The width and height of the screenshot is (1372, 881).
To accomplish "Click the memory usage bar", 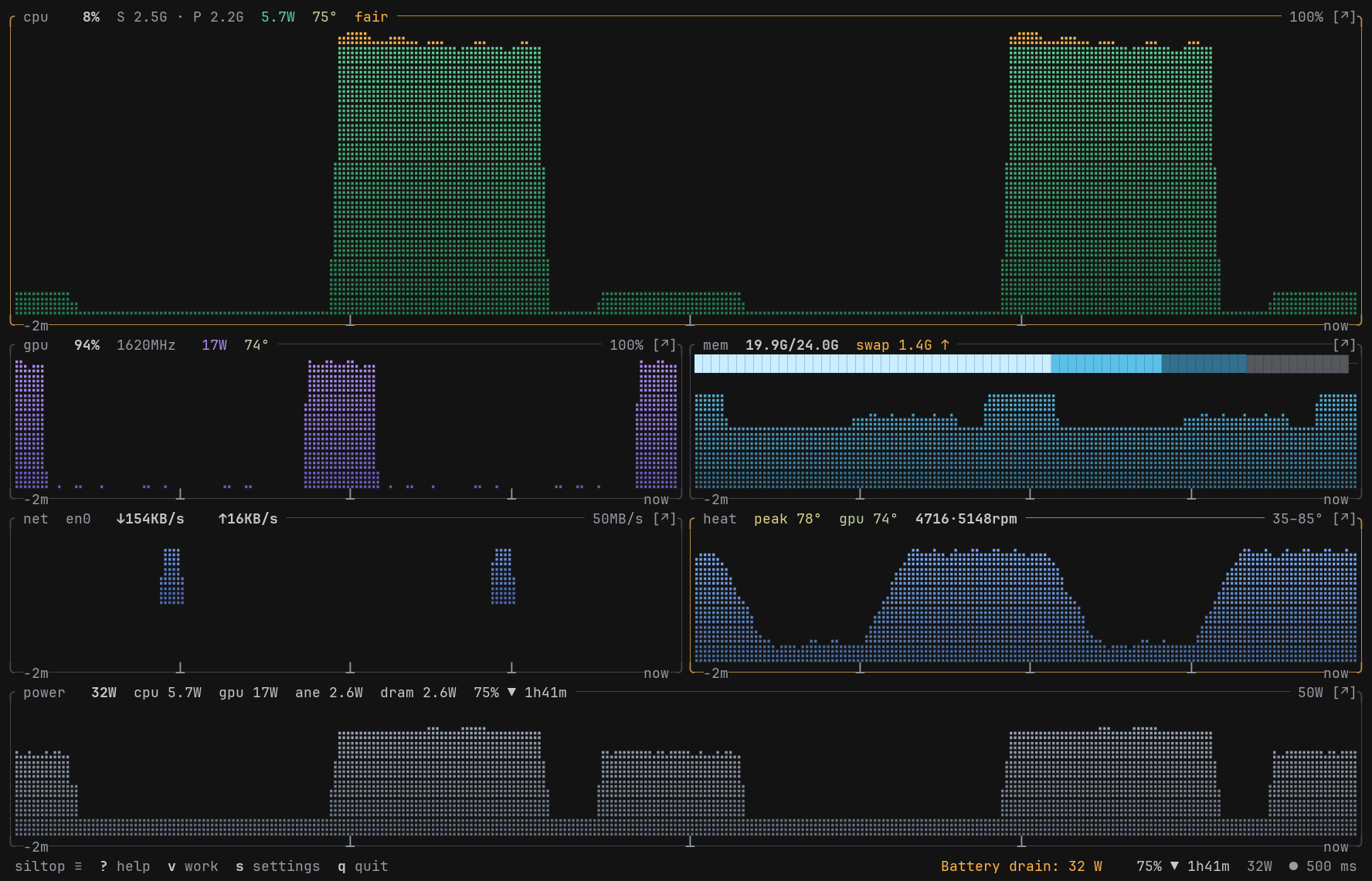I will tap(1021, 364).
